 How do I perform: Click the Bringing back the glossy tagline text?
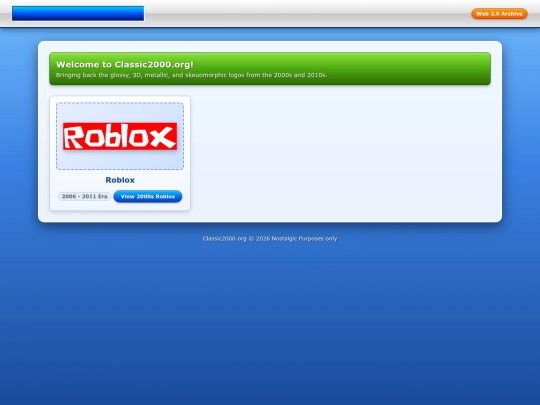click(x=191, y=75)
